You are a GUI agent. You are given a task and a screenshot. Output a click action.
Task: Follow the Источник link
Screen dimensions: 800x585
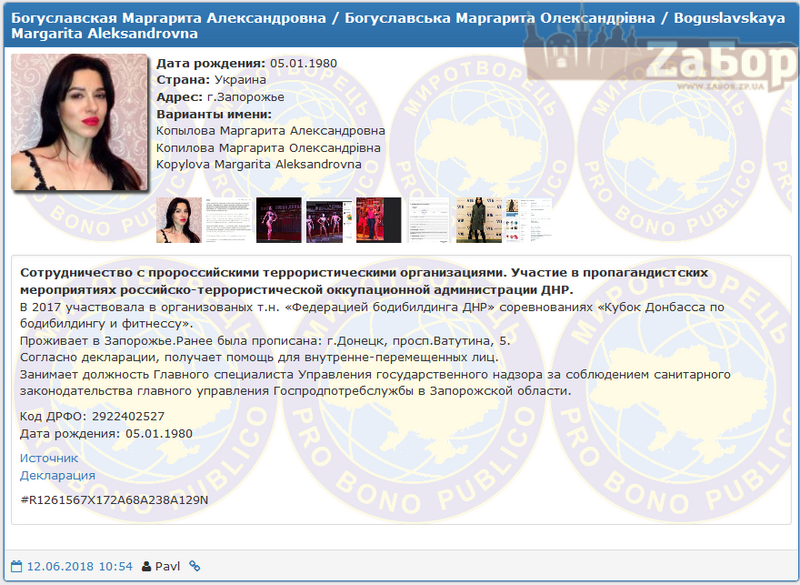(49, 457)
